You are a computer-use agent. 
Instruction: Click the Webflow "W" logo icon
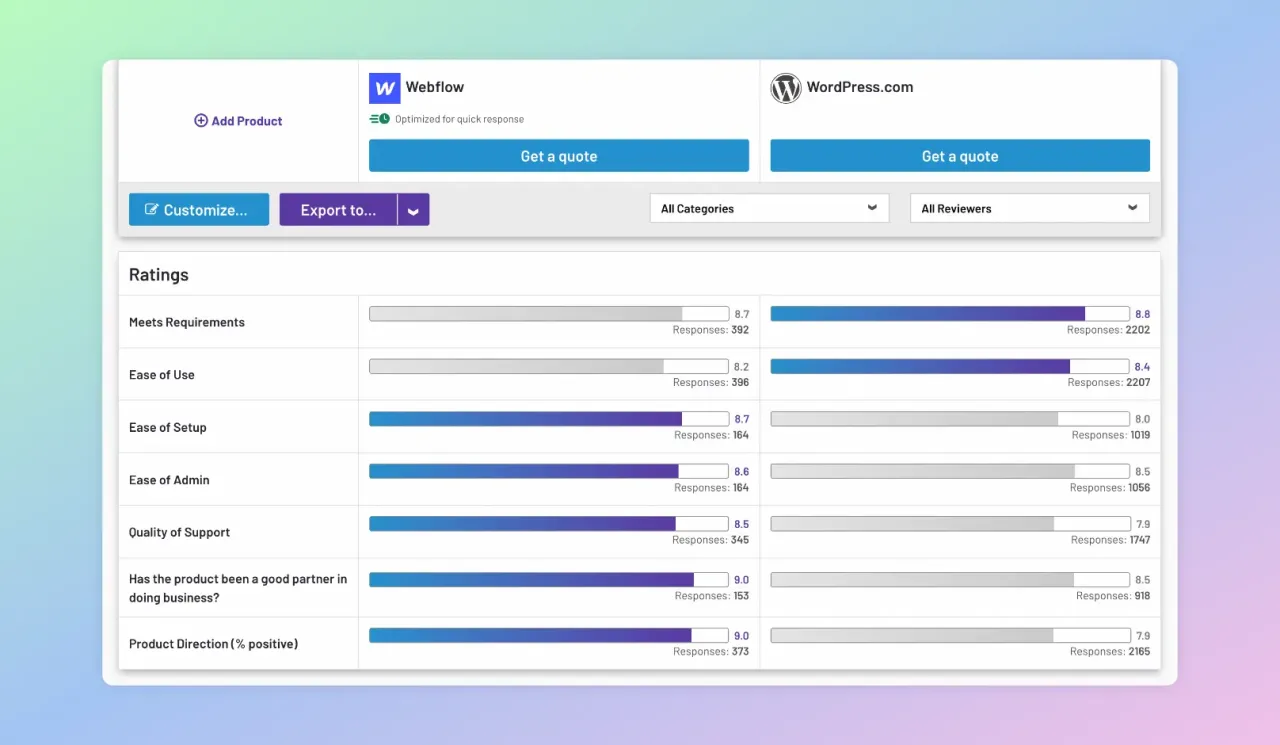[384, 88]
